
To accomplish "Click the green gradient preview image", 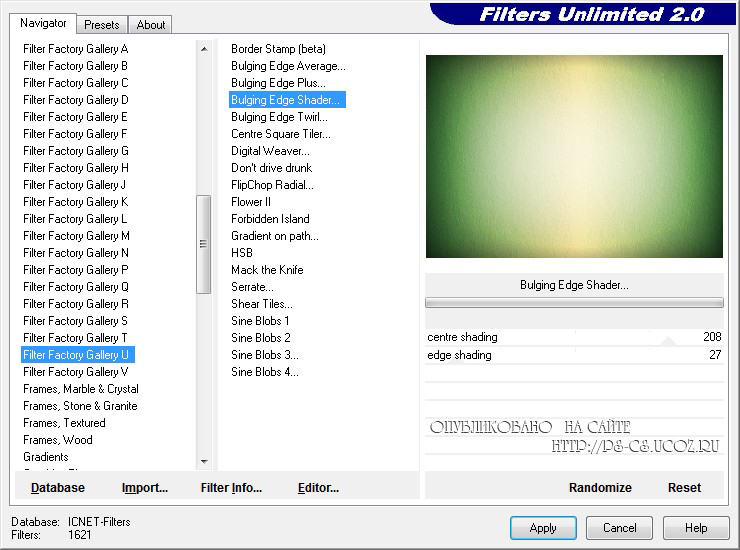I will click(x=574, y=156).
